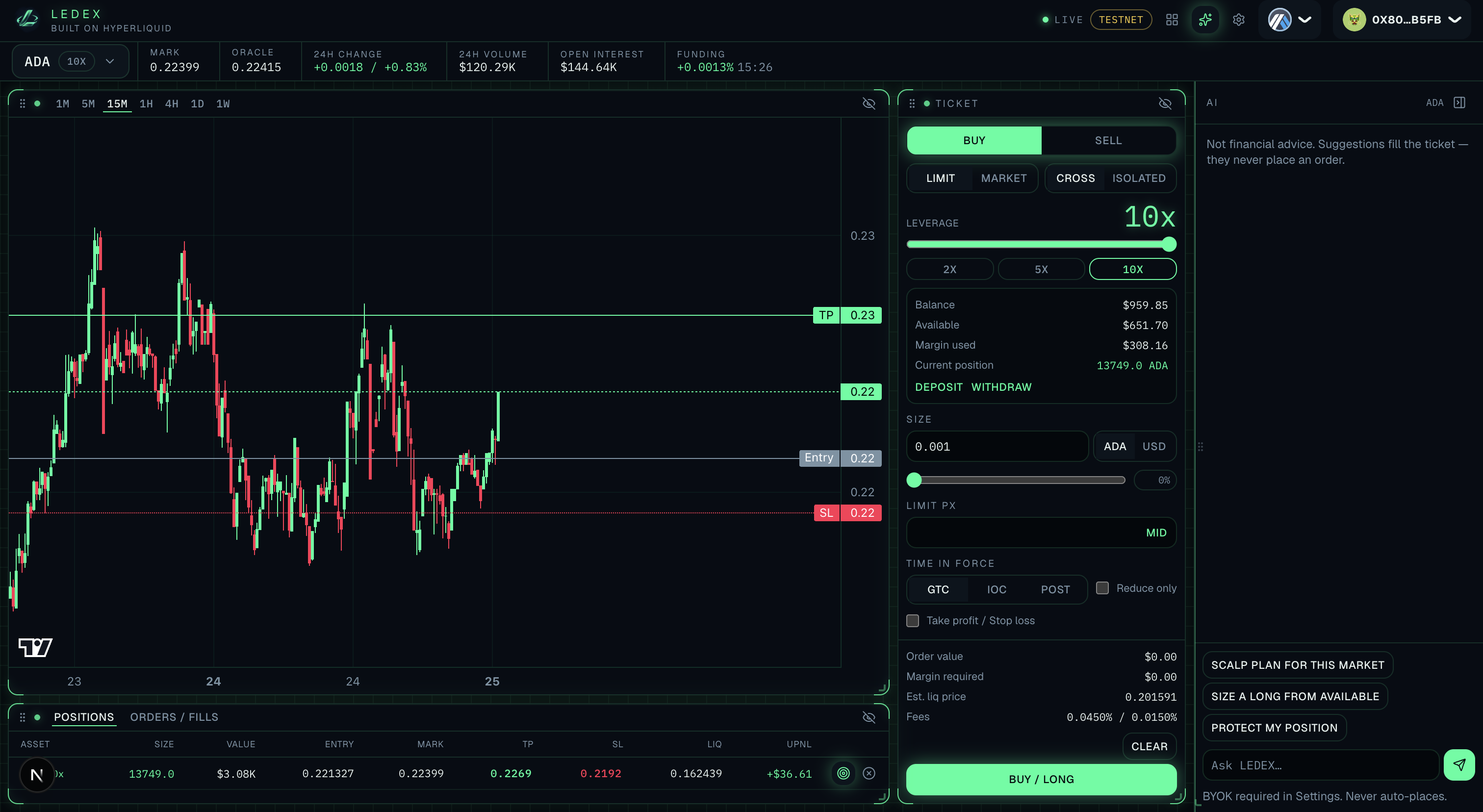Select GTC time in force

tap(938, 589)
